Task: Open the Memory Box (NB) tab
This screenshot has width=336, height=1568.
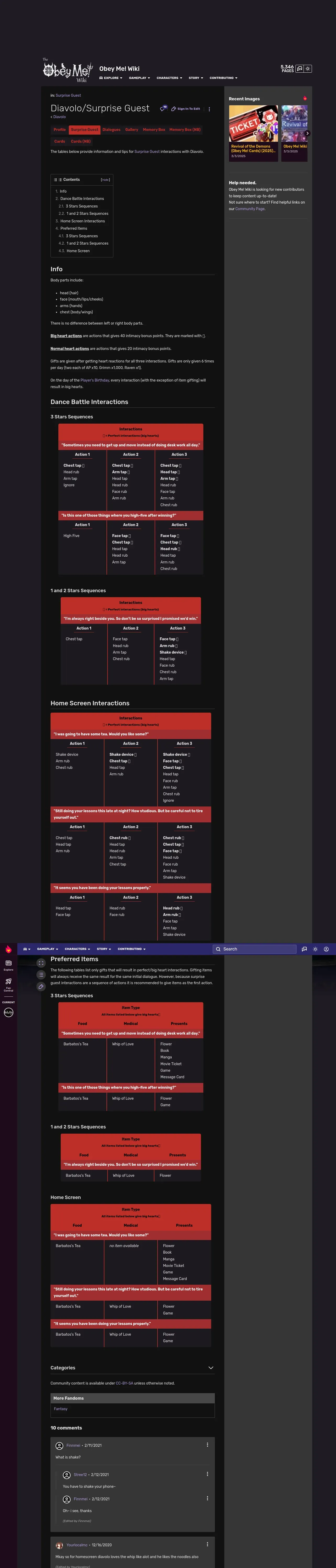Action: pos(185,130)
